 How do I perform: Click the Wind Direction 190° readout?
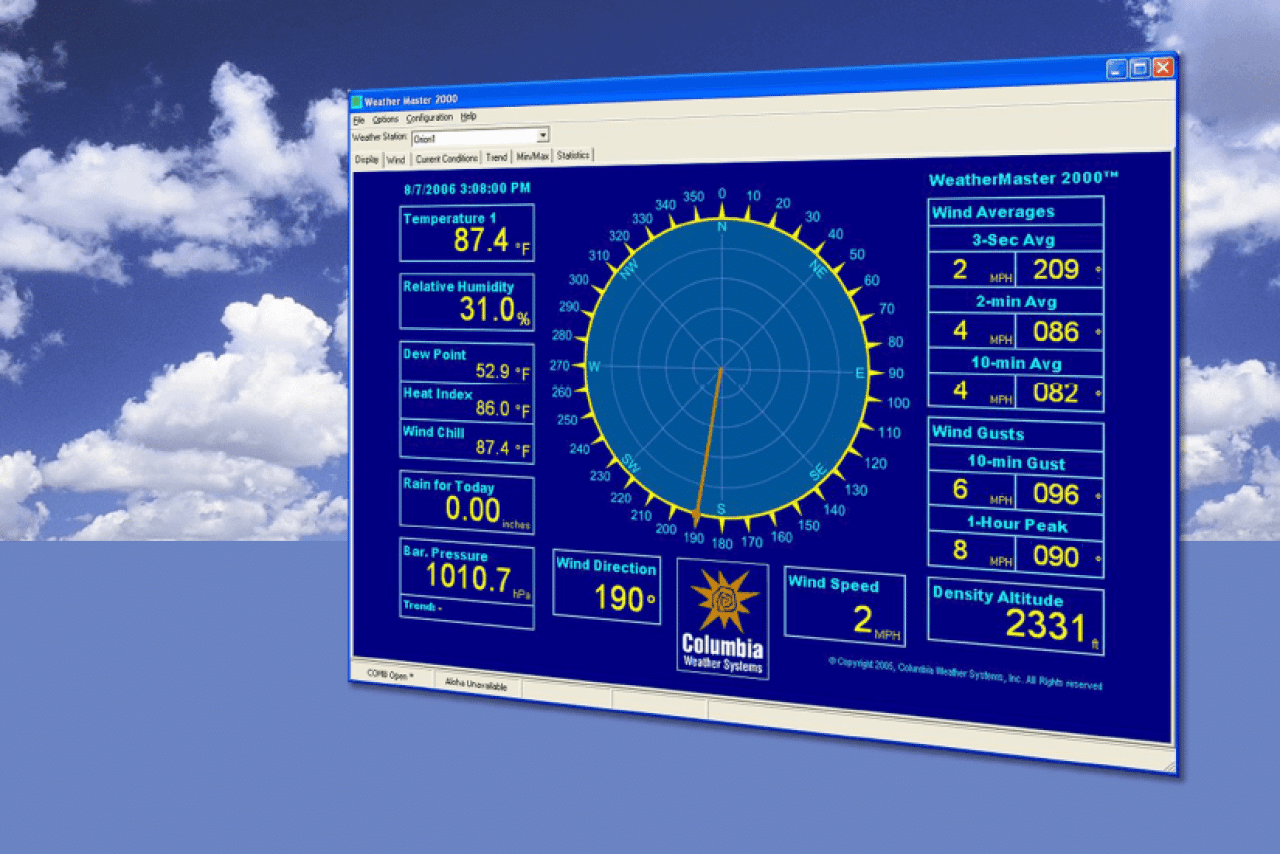tap(625, 598)
